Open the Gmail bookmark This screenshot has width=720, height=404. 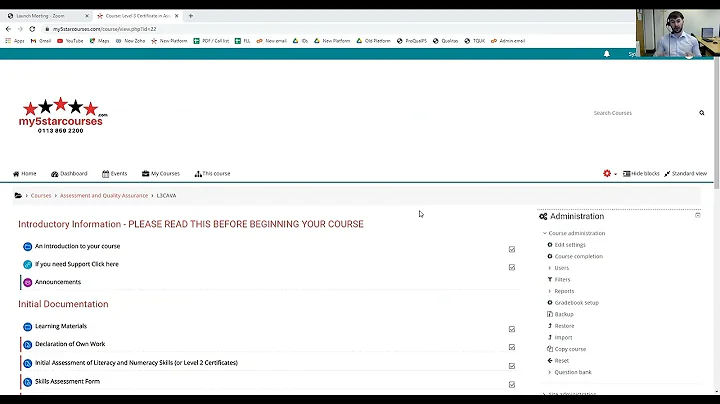click(41, 41)
